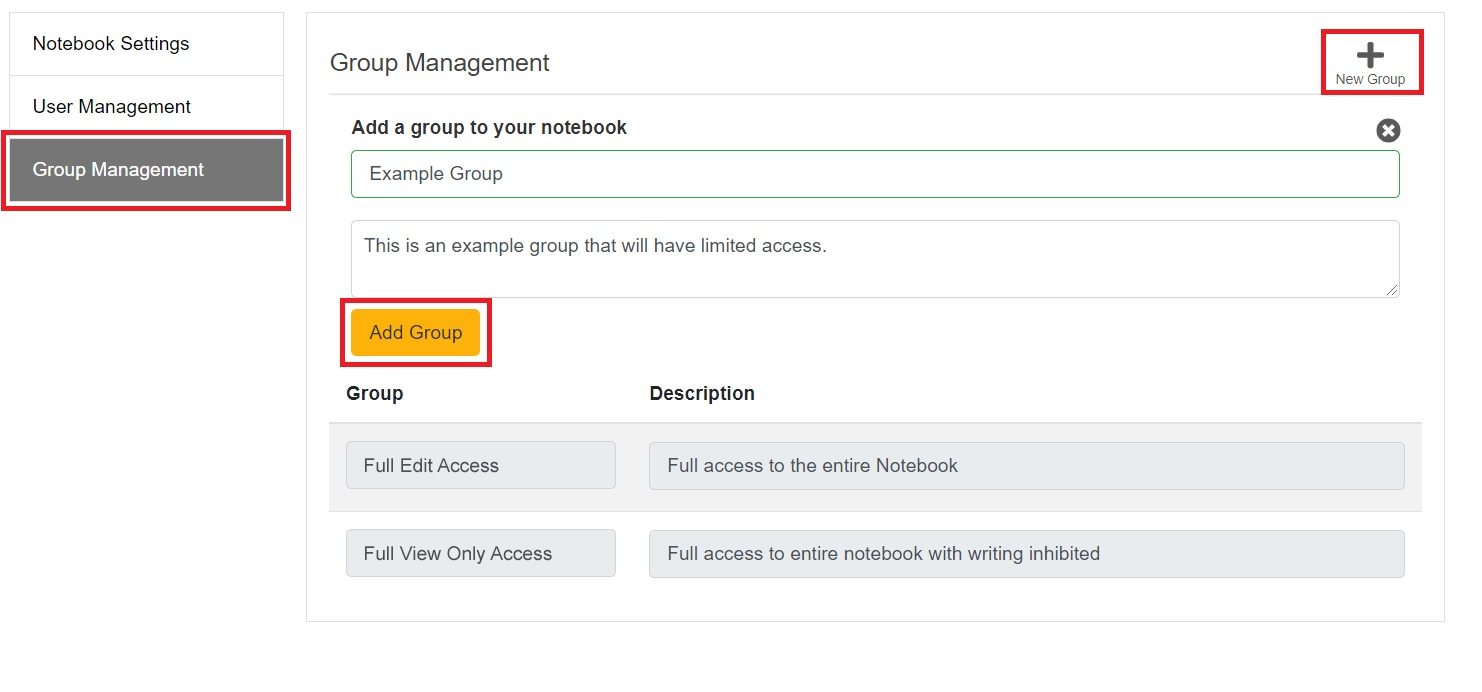The width and height of the screenshot is (1482, 692).
Task: Open Notebook Settings section
Action: tap(146, 44)
